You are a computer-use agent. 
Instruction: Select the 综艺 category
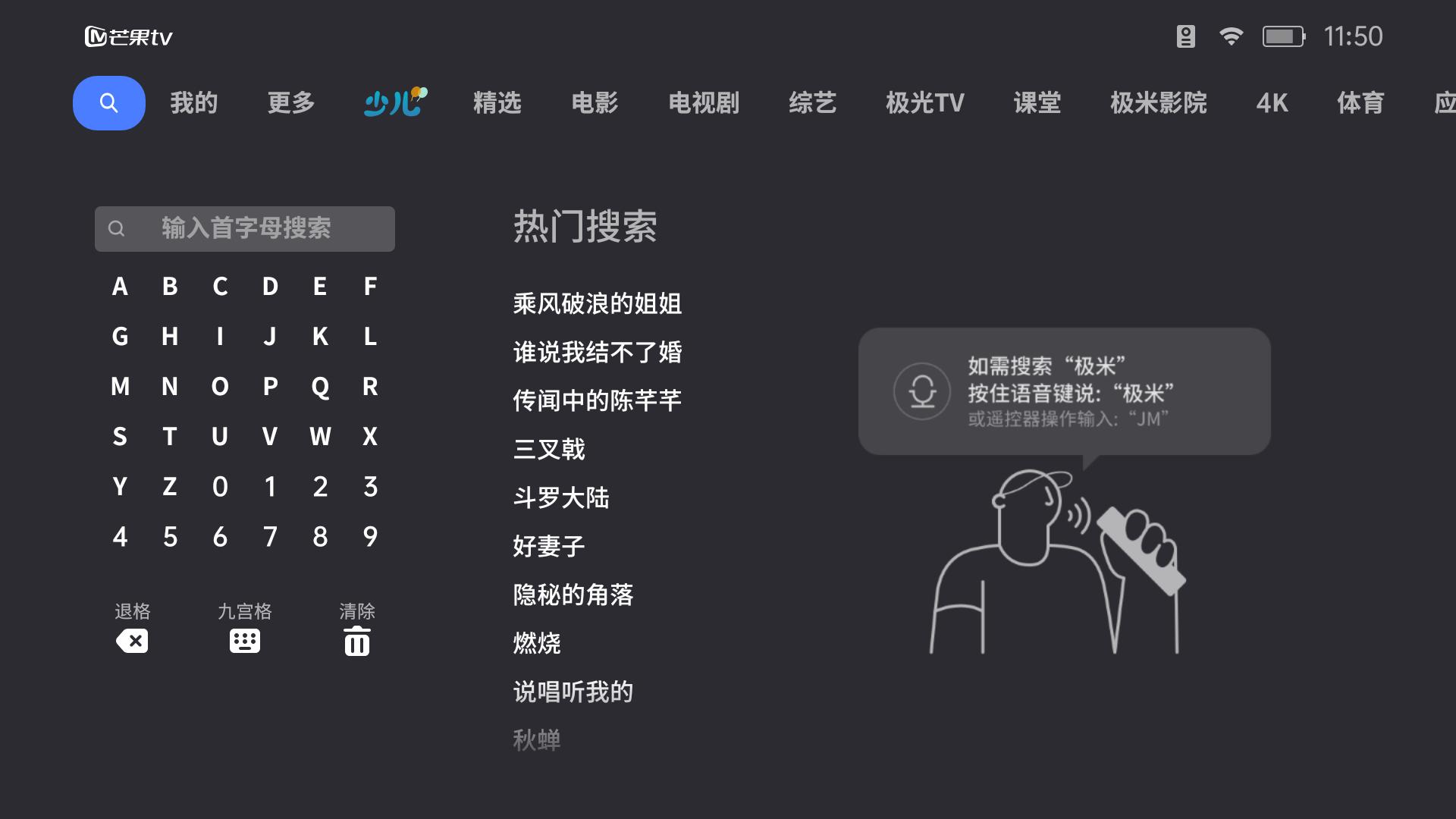tap(812, 103)
